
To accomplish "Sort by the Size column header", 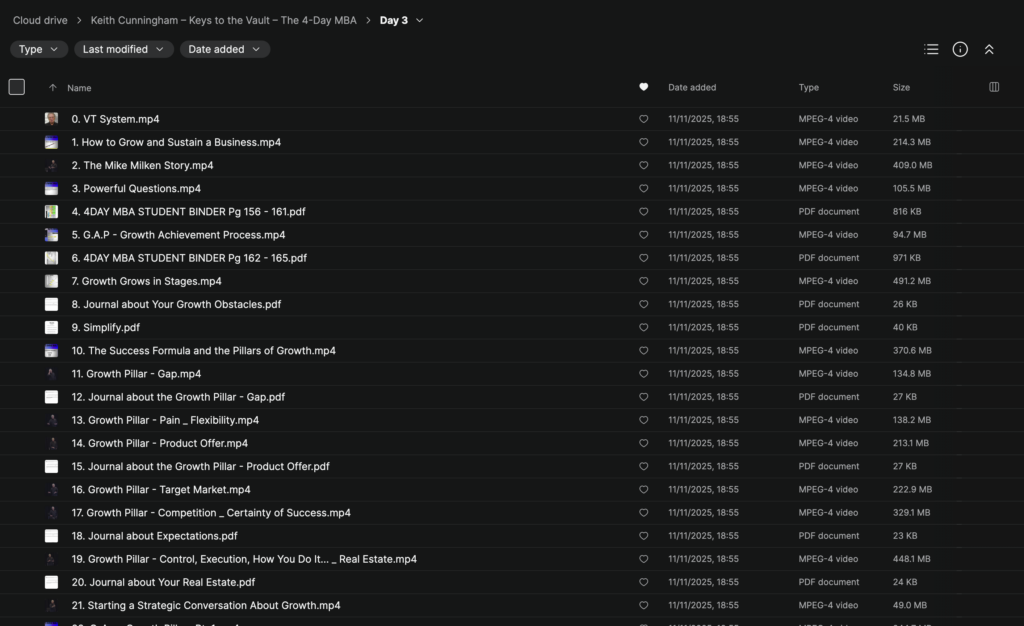I will pos(901,88).
